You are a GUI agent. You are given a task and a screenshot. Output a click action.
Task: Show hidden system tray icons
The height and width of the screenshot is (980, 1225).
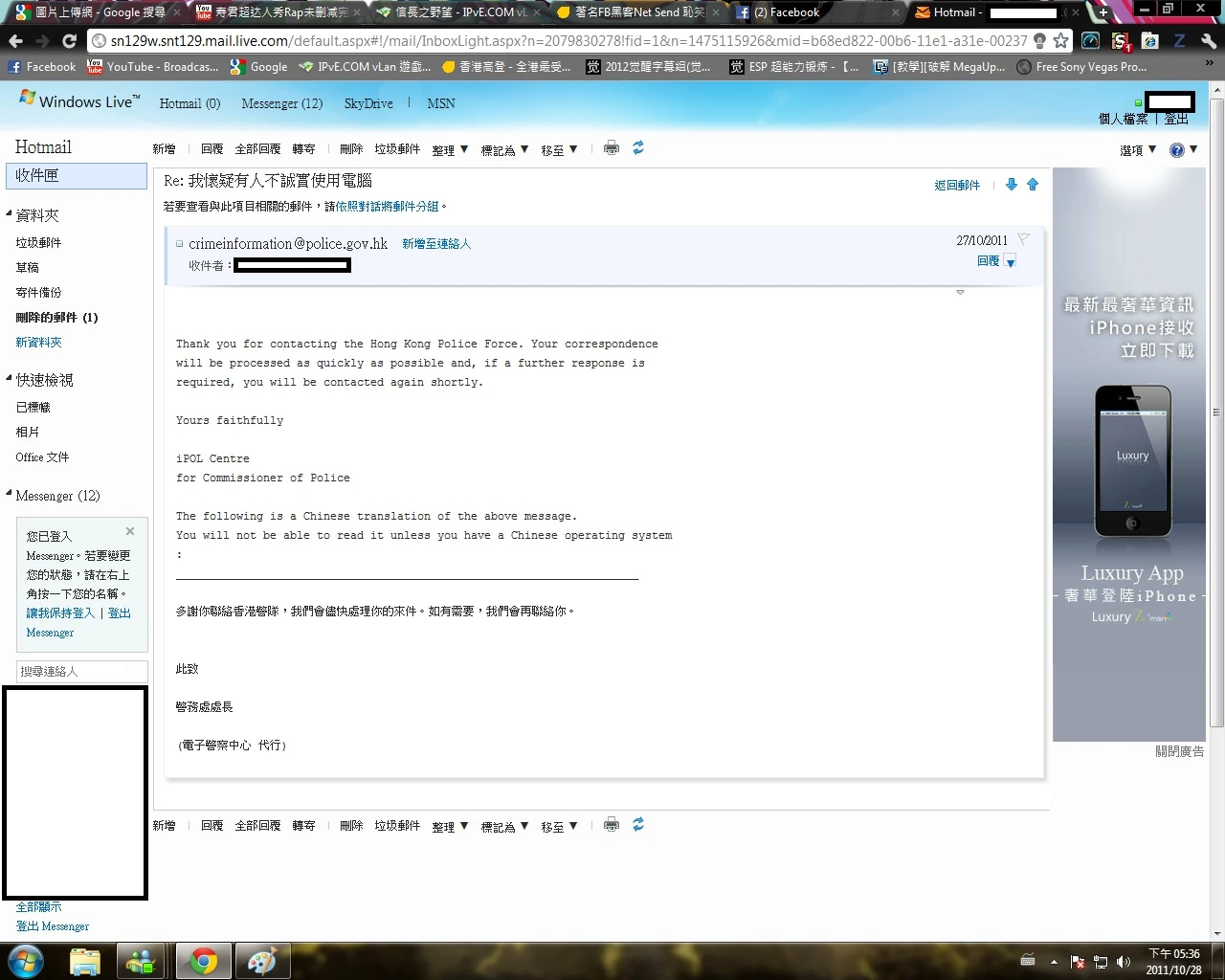coord(1054,962)
